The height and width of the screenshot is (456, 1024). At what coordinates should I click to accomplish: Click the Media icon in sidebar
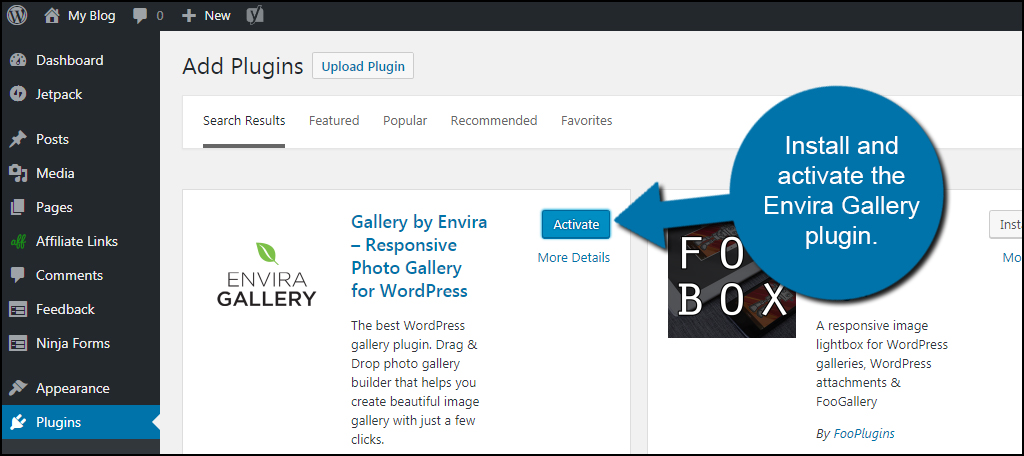(18, 173)
